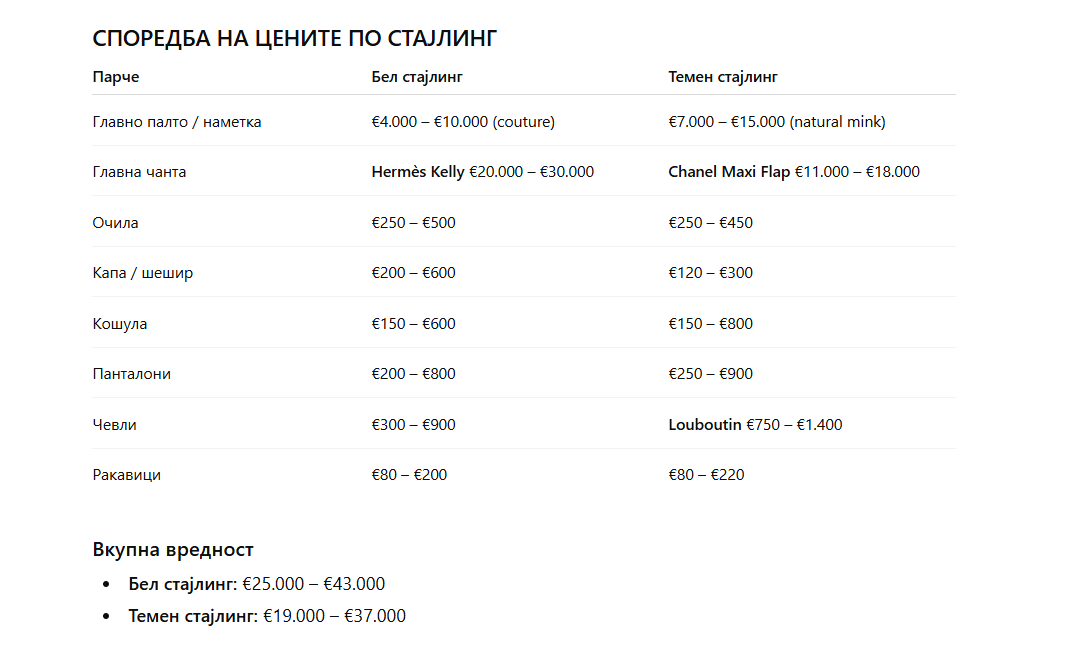Click the heading СПОРЕДБА НА ЦЕНИТЕ ПО СТАЈЛИНГ
The height and width of the screenshot is (659, 1069).
(294, 39)
